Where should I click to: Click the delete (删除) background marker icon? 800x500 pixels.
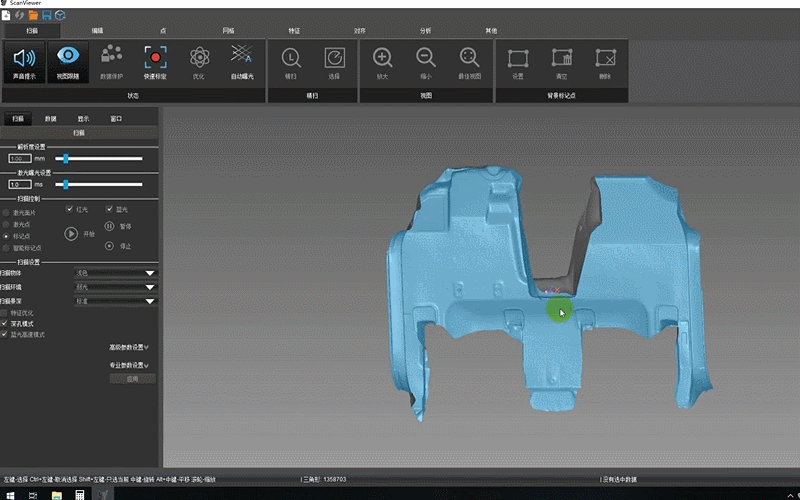pyautogui.click(x=605, y=58)
